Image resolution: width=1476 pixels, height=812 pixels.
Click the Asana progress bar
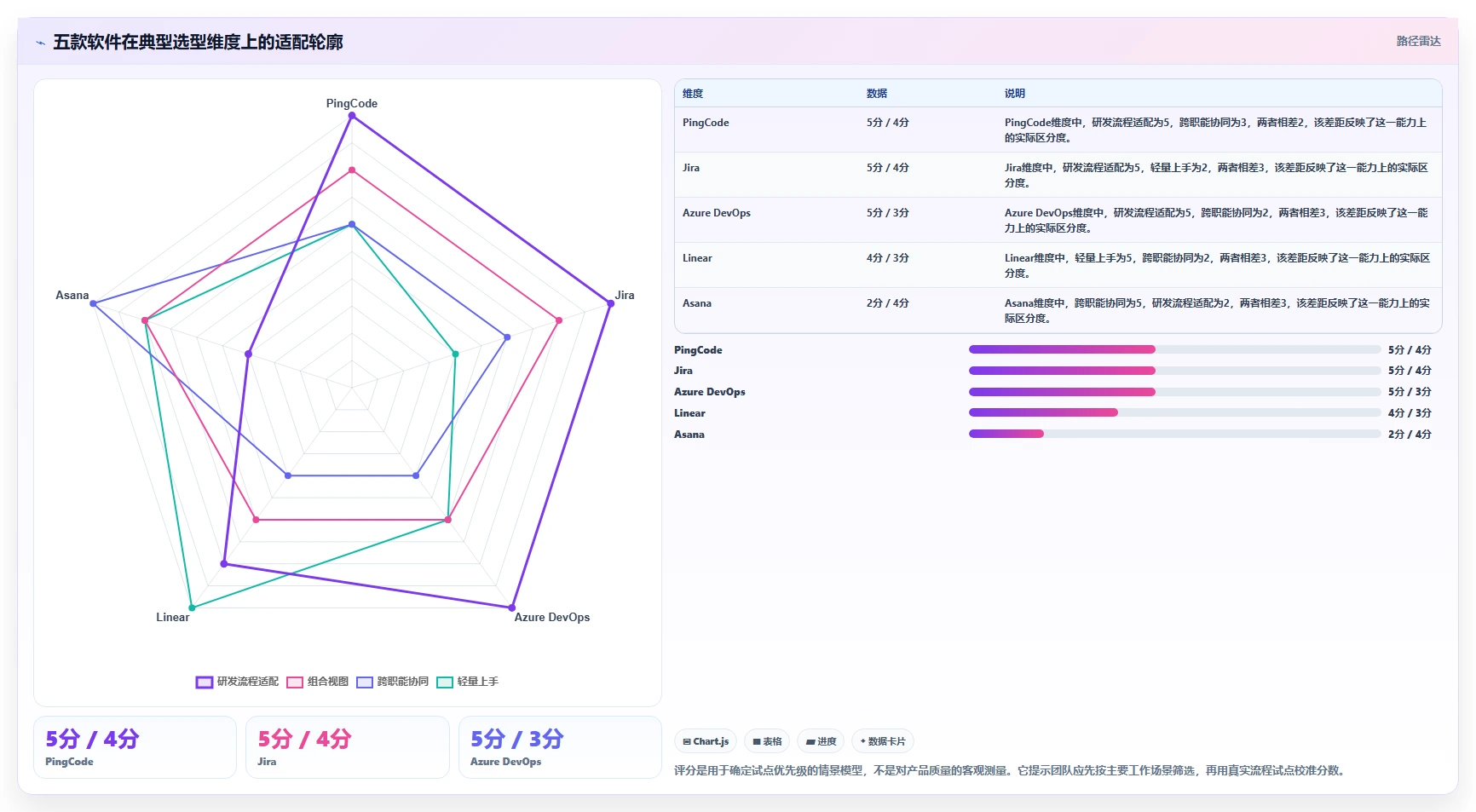pyautogui.click(x=1175, y=434)
